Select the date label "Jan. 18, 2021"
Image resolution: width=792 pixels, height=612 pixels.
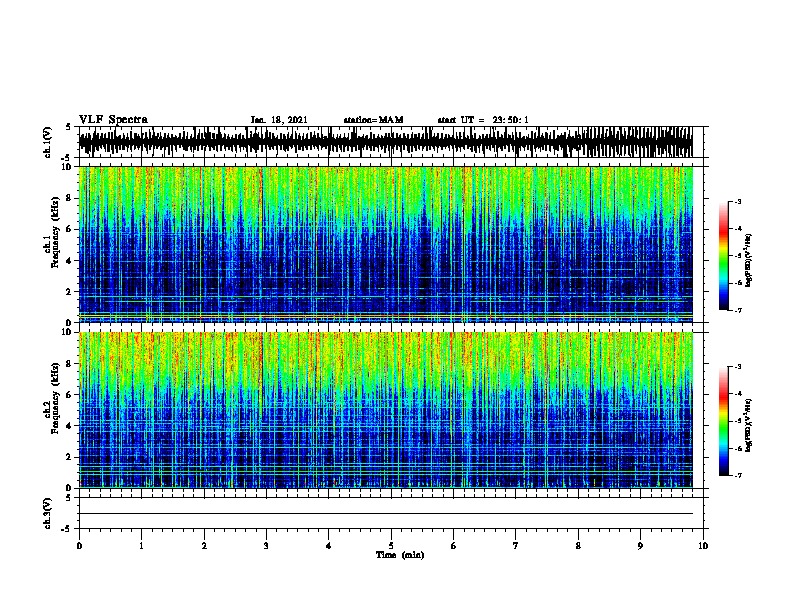tap(279, 120)
